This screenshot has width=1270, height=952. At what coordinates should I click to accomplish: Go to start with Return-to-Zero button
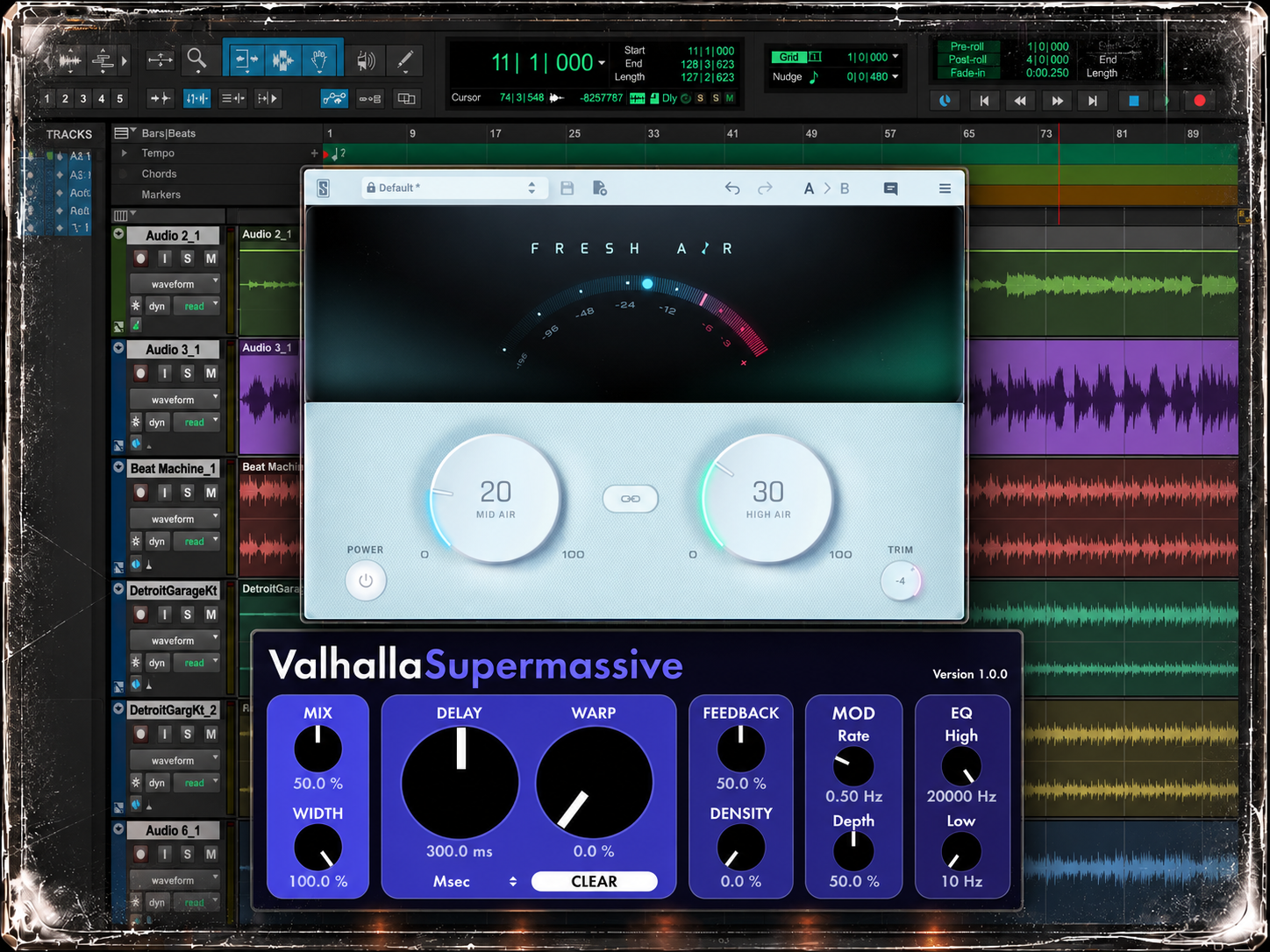click(x=984, y=101)
